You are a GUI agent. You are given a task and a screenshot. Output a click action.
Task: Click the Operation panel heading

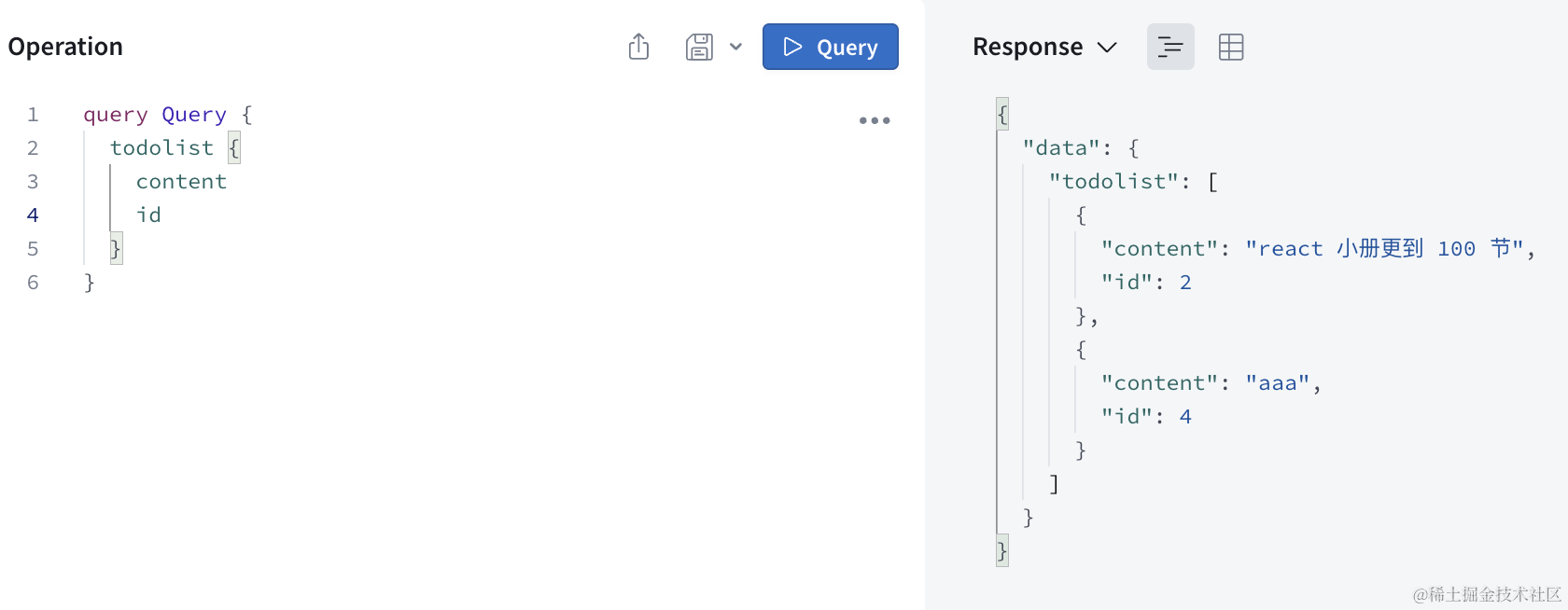coord(65,47)
